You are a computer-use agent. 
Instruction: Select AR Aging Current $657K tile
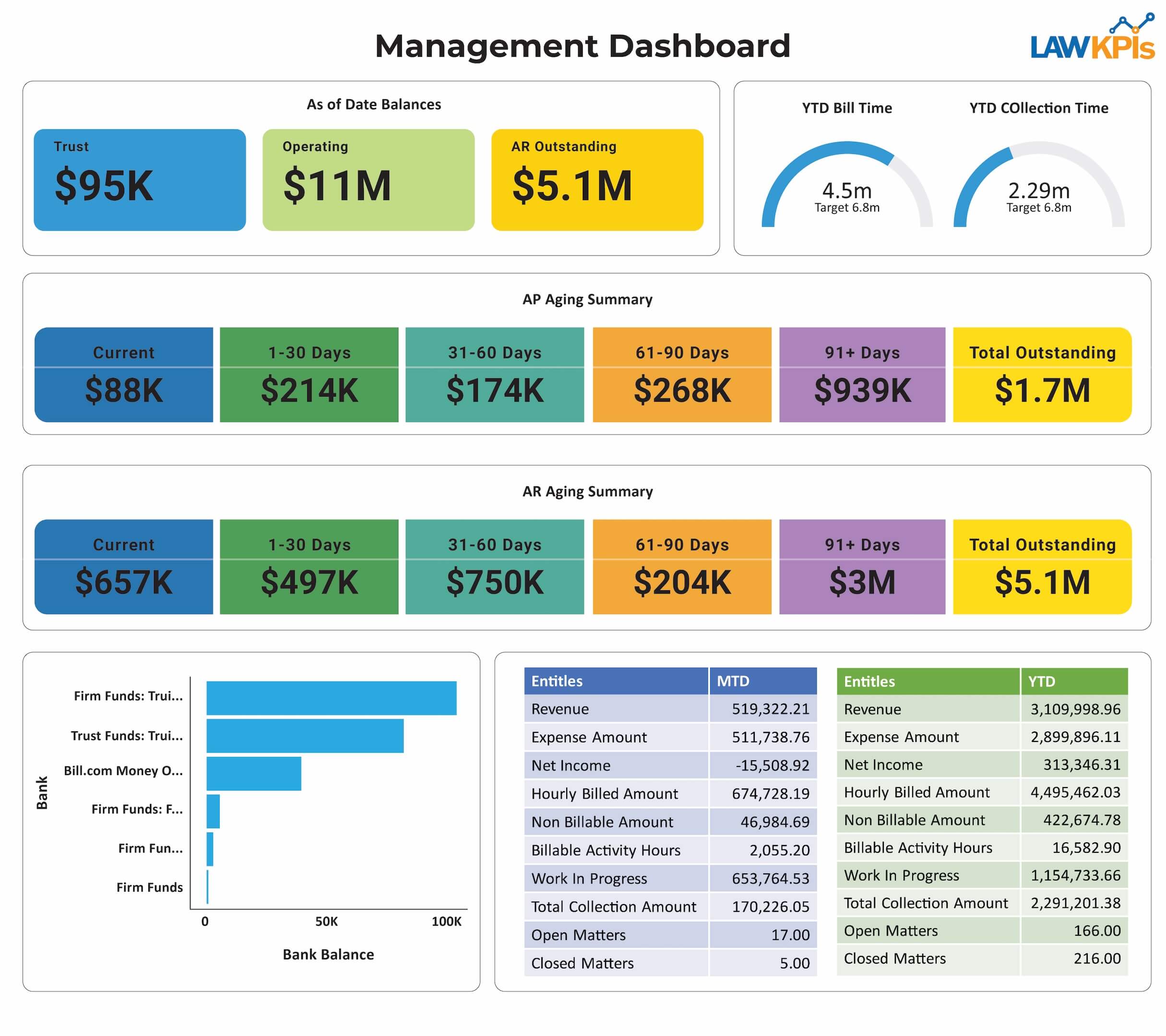click(x=124, y=567)
